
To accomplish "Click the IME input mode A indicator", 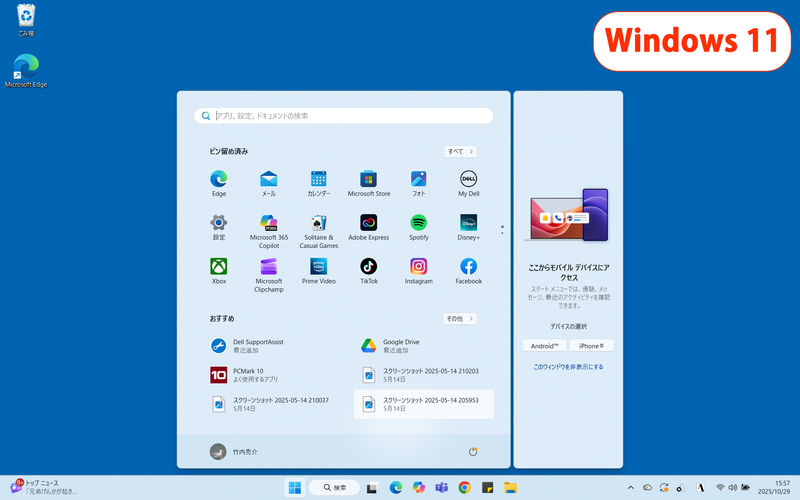I will [701, 488].
